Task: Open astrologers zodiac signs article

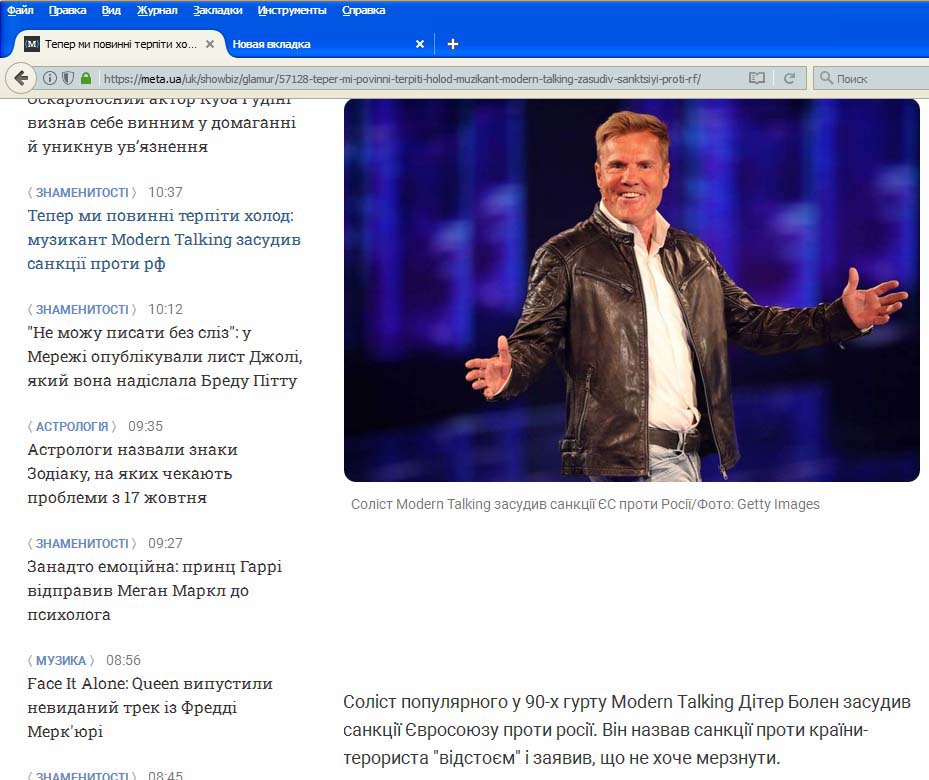Action: click(x=132, y=474)
